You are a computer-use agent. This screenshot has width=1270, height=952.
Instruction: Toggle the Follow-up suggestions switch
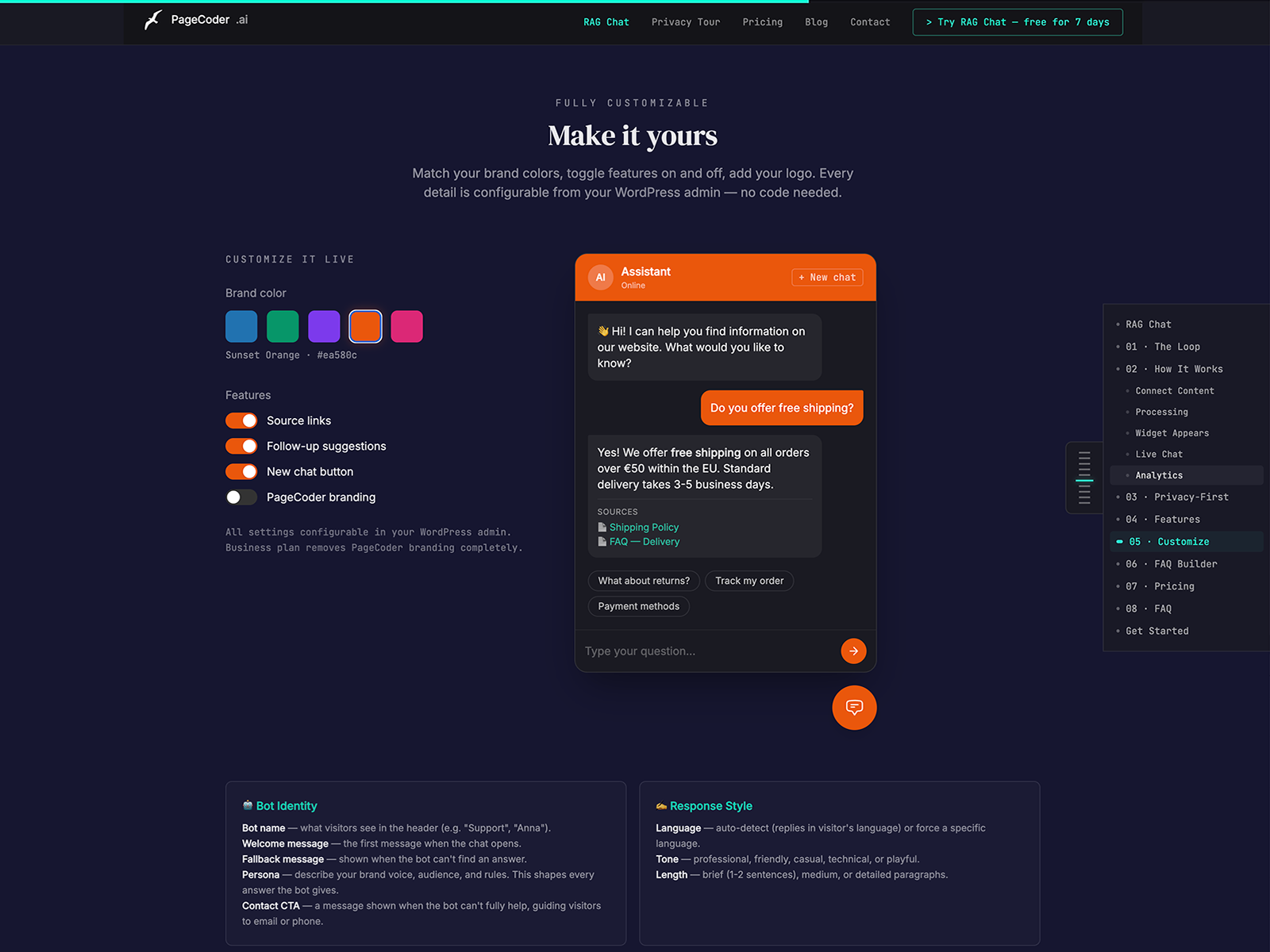click(241, 446)
